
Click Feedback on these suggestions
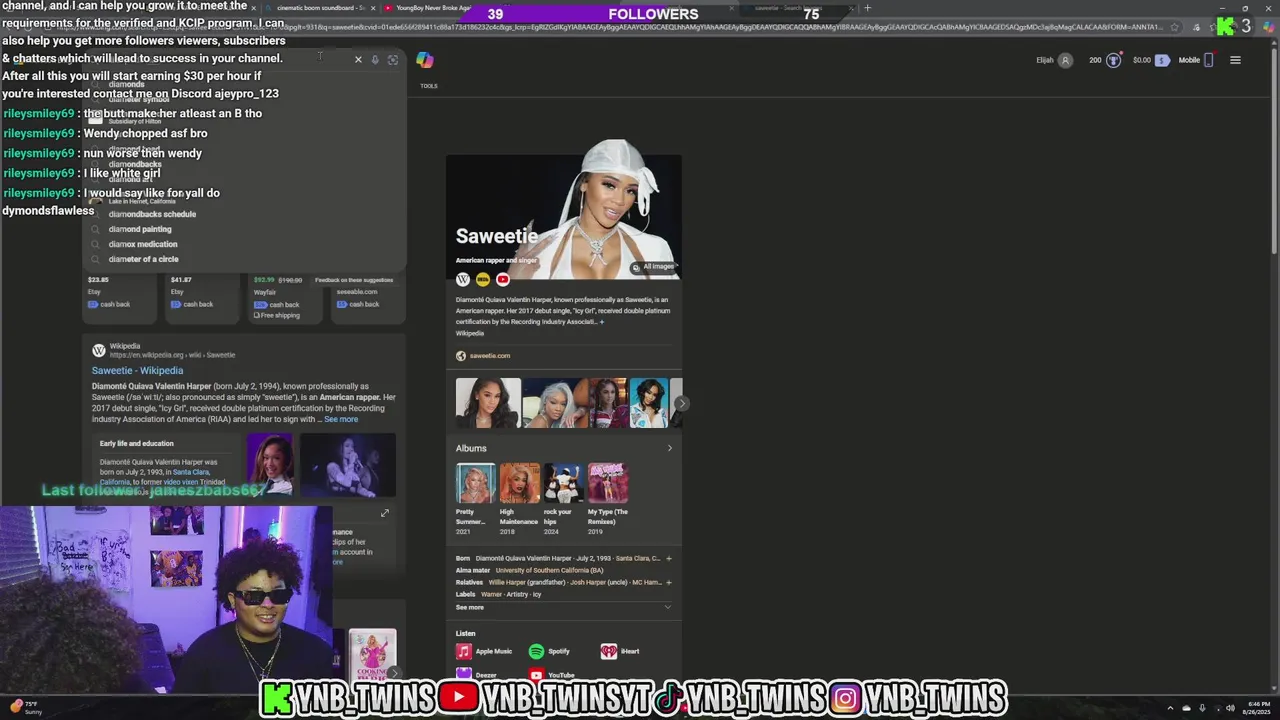[x=354, y=280]
